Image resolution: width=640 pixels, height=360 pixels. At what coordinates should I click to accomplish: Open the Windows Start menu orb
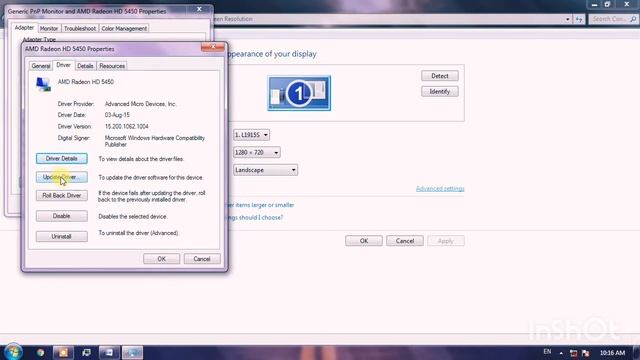(13, 352)
